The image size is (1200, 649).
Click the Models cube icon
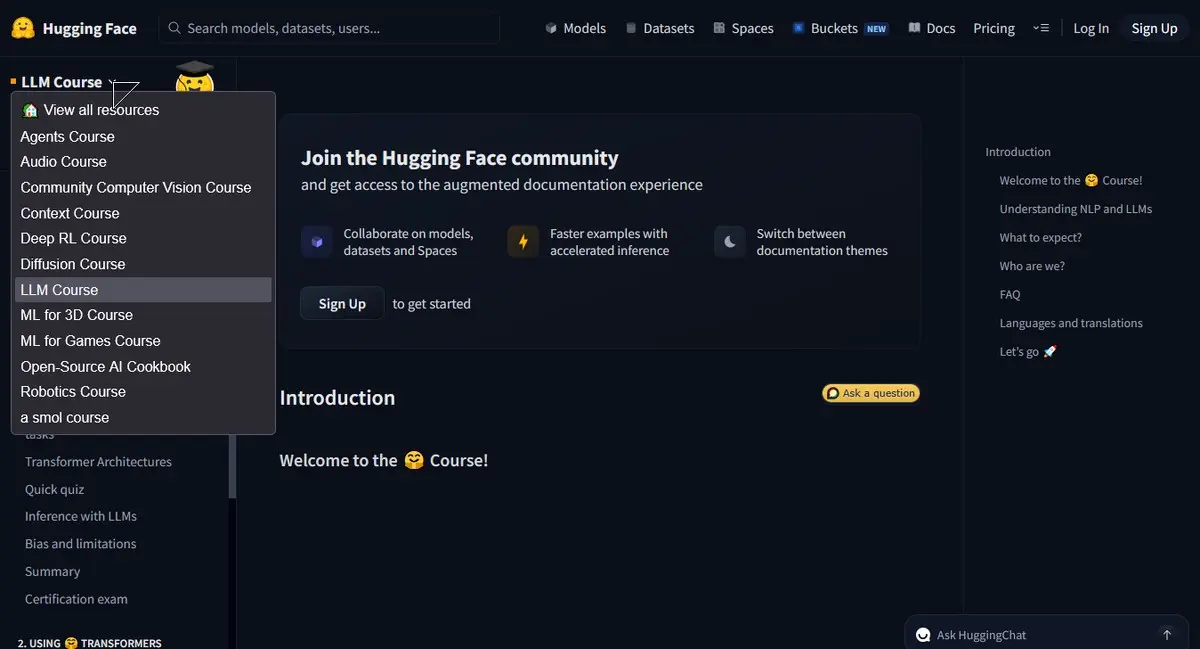click(551, 28)
